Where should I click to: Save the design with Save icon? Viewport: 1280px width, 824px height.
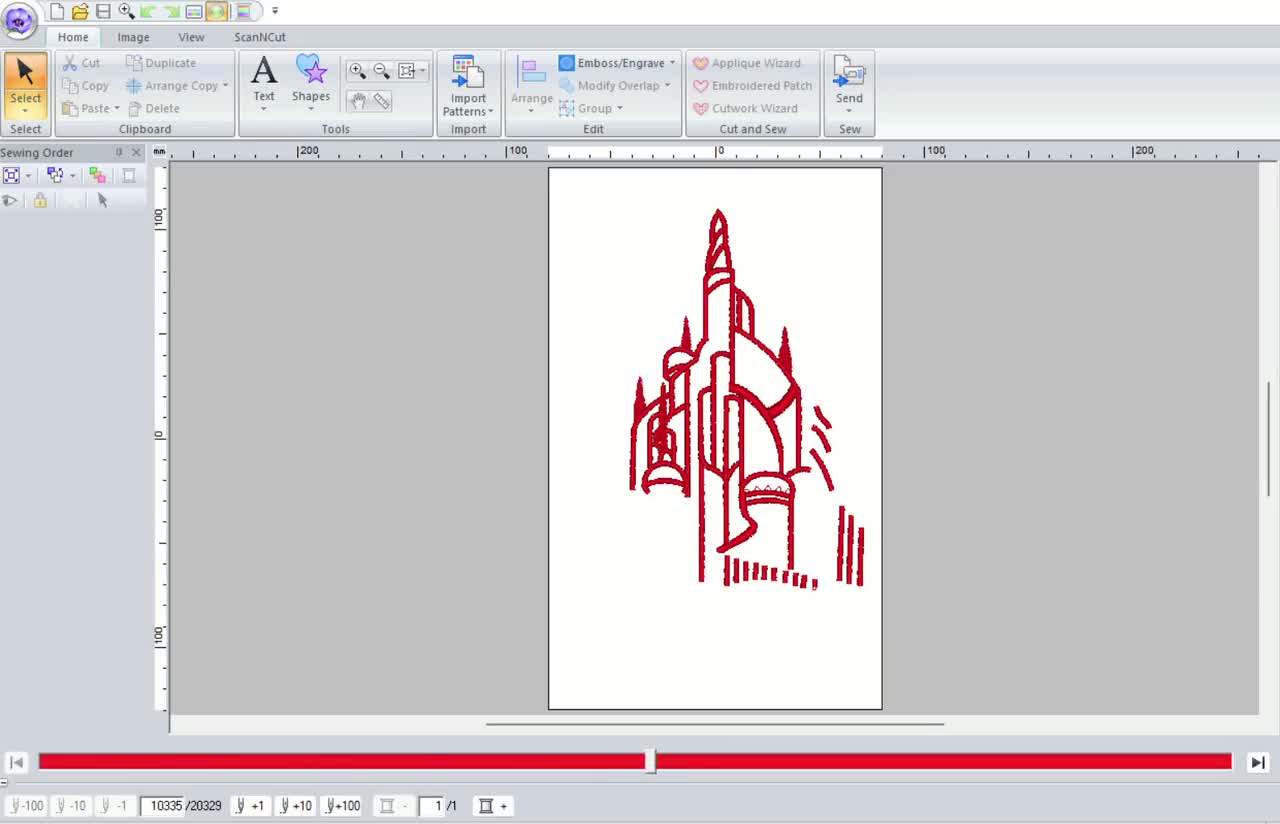pos(103,11)
